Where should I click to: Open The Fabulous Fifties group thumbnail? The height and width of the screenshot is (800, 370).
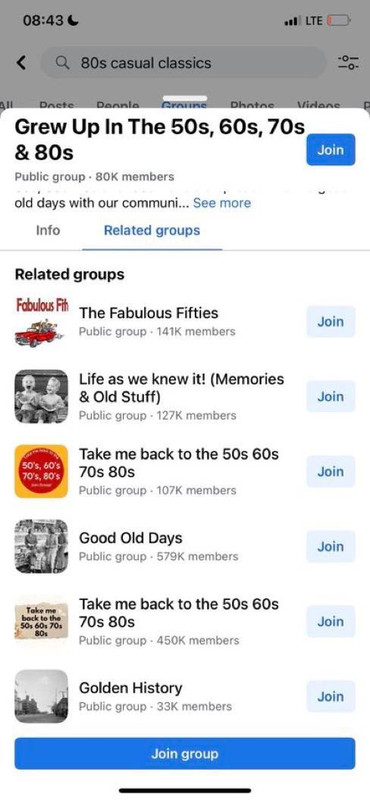point(41,321)
